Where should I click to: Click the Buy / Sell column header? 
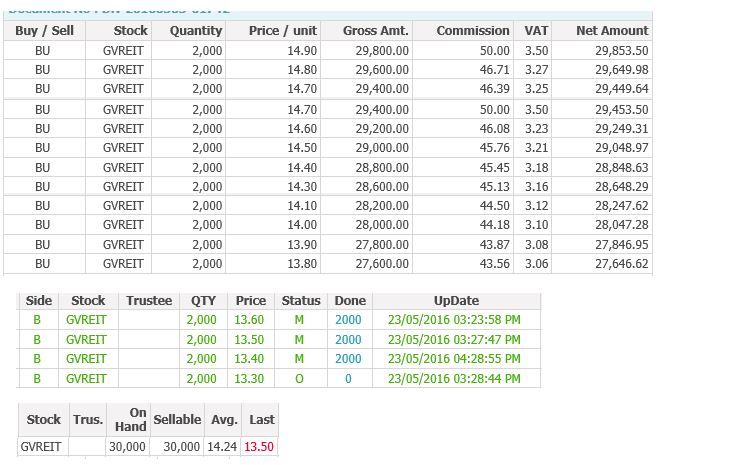[44, 31]
